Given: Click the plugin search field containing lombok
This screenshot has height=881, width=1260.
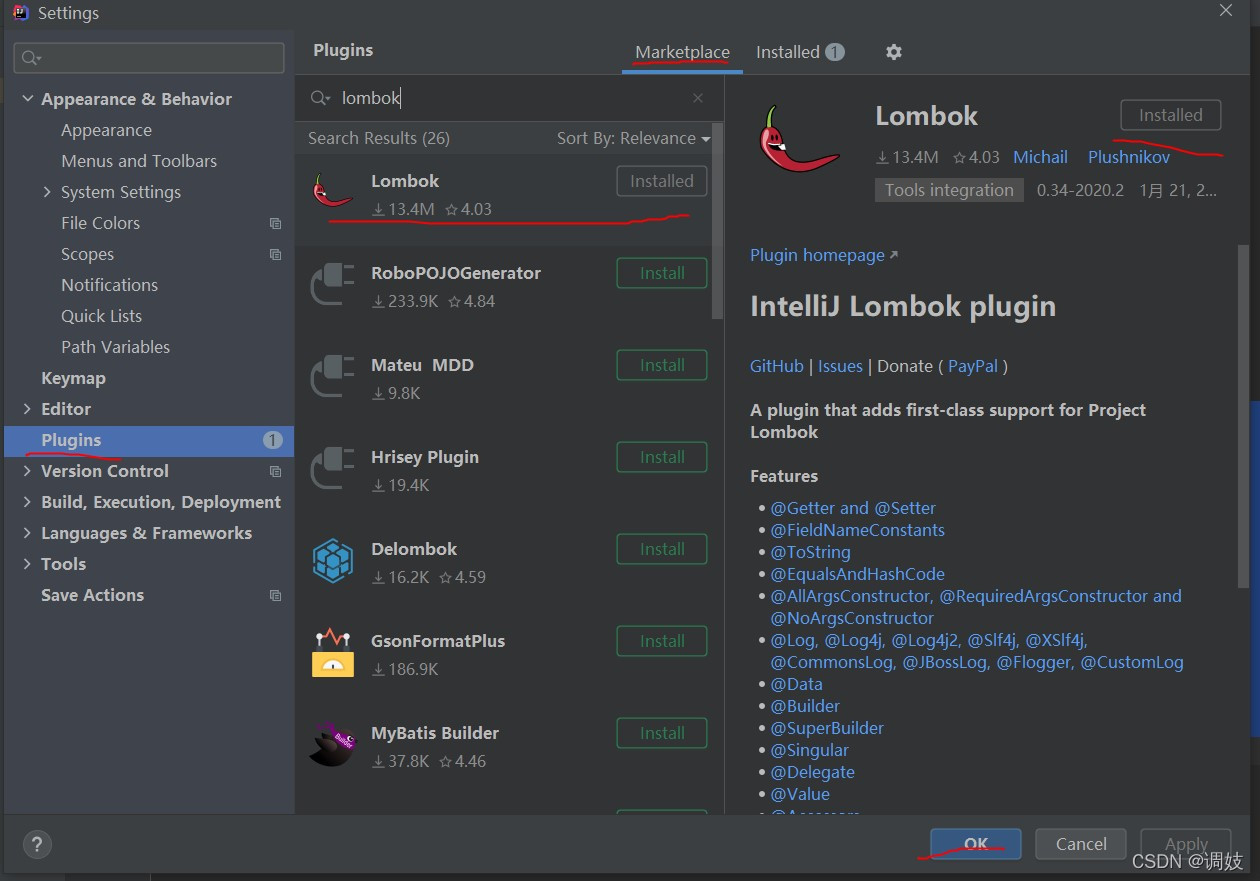Looking at the screenshot, I should pos(510,98).
